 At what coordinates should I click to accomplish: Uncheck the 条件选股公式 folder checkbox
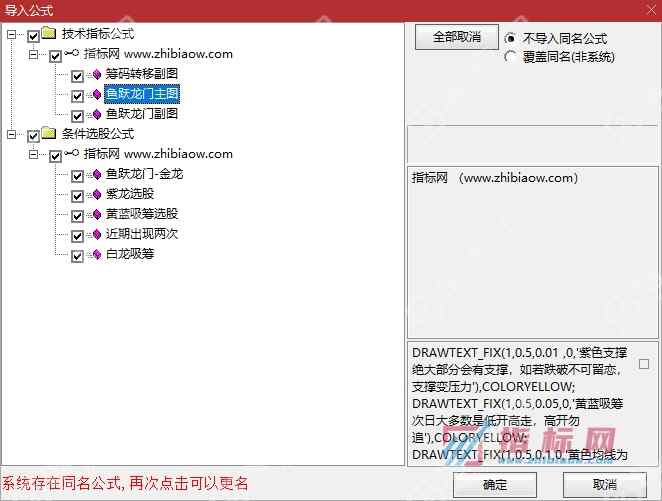(33, 136)
